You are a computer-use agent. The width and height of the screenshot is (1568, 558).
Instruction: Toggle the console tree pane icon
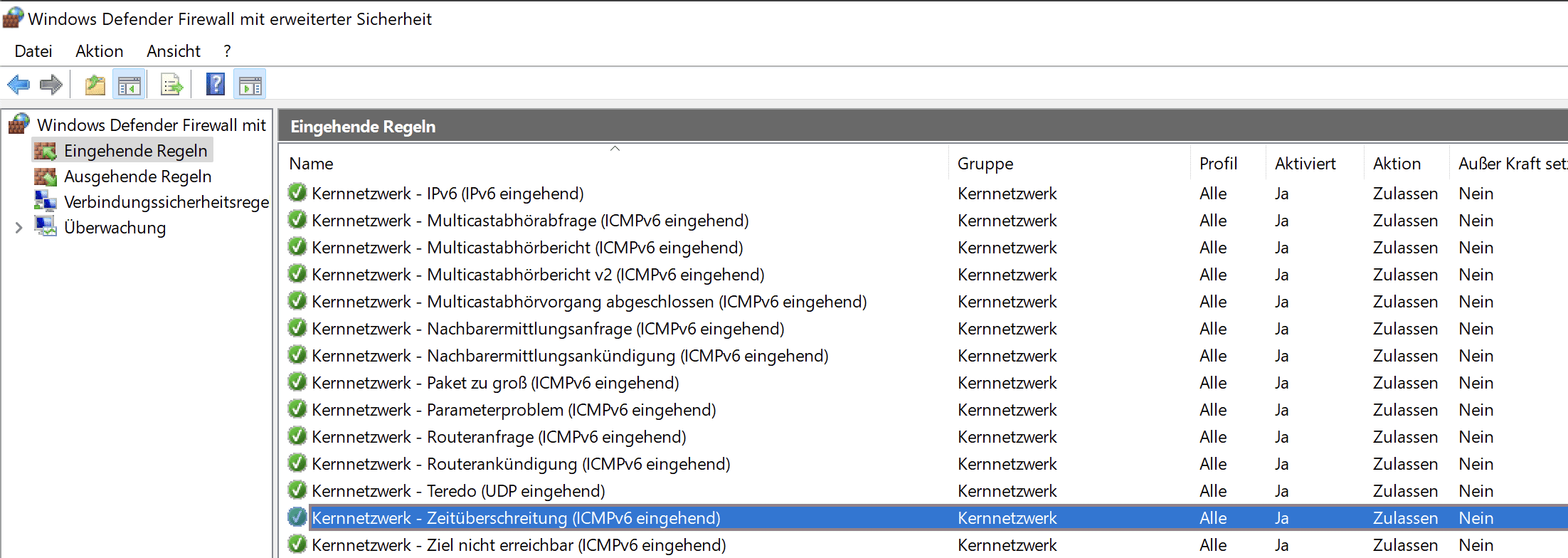[129, 85]
